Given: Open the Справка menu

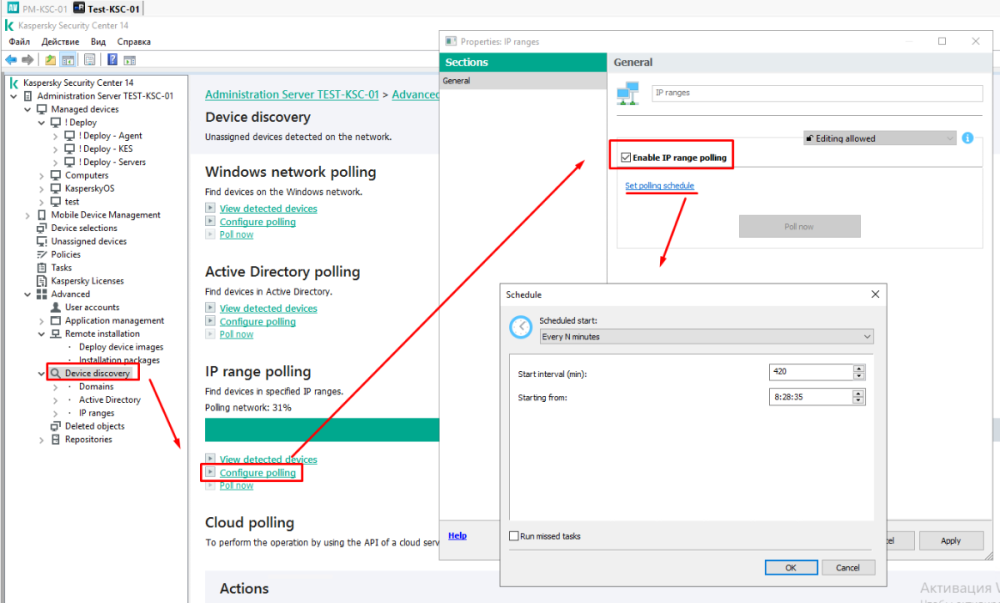Looking at the screenshot, I should [x=134, y=41].
